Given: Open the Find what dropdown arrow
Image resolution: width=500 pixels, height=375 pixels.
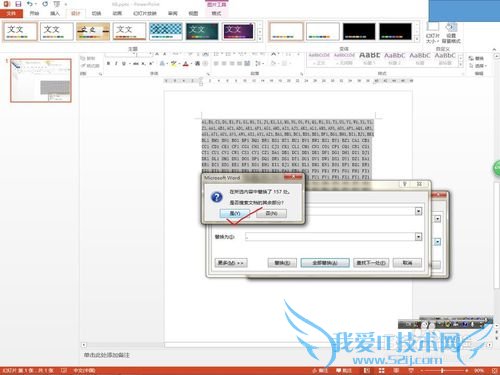Looking at the screenshot, I should click(418, 211).
